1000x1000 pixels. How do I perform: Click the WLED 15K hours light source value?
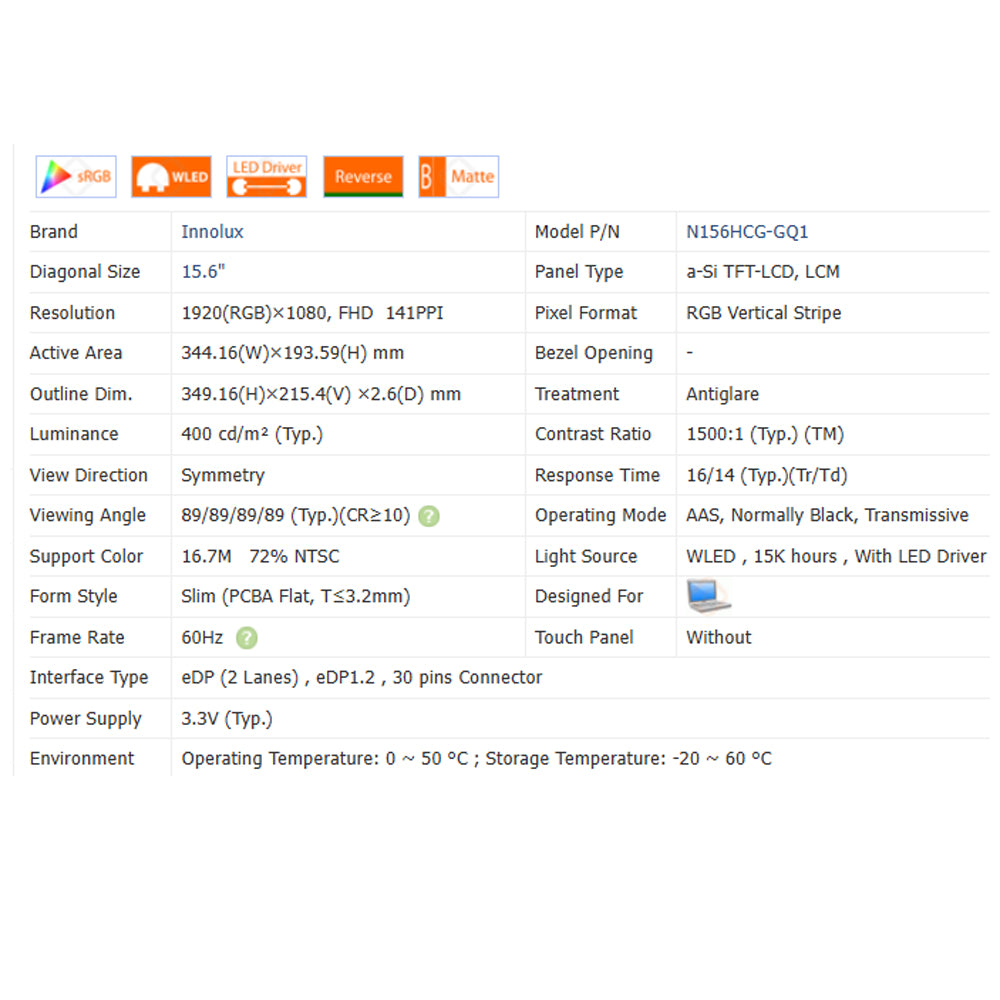coord(836,557)
